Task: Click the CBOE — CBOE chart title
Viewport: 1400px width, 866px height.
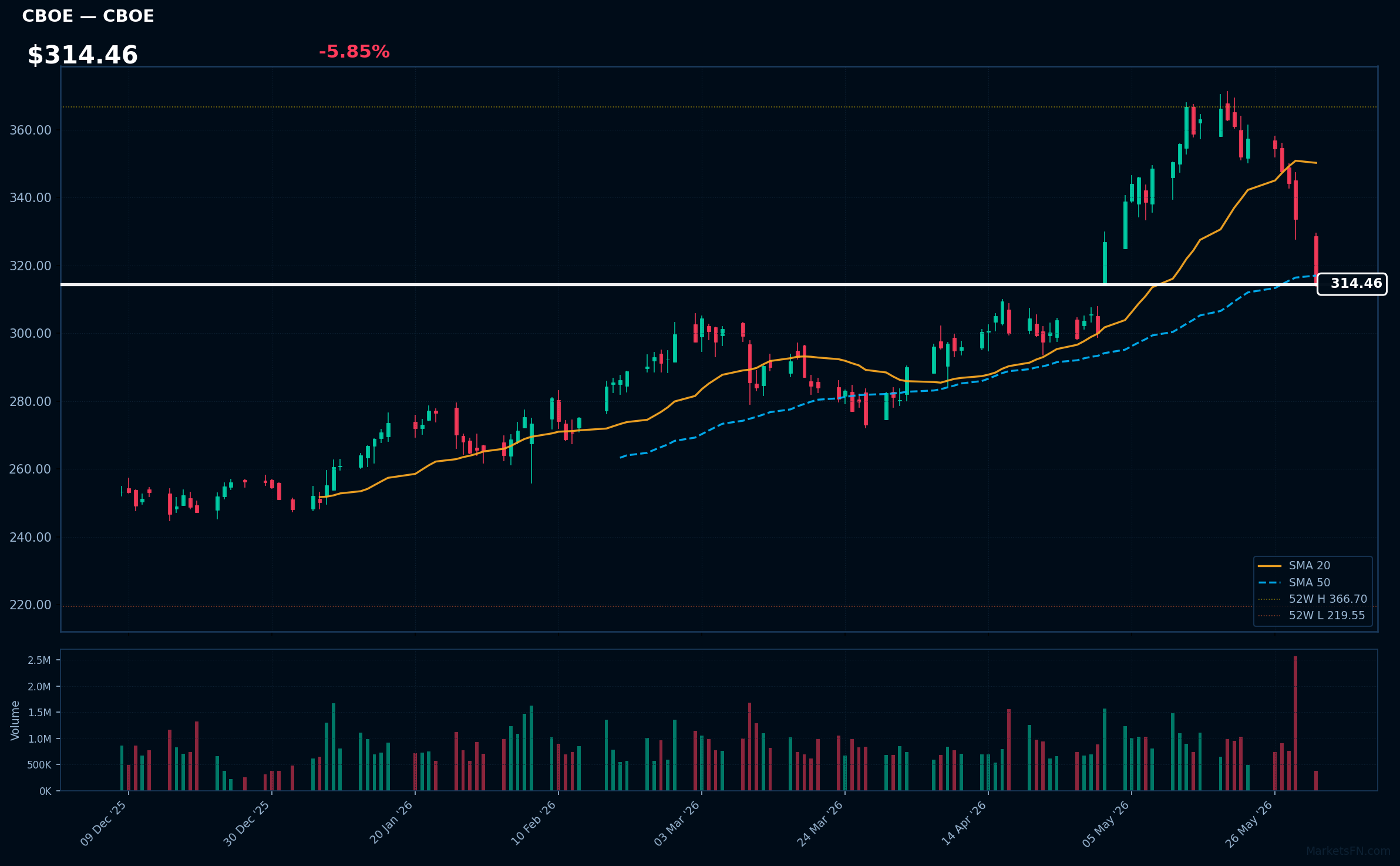Action: click(88, 16)
